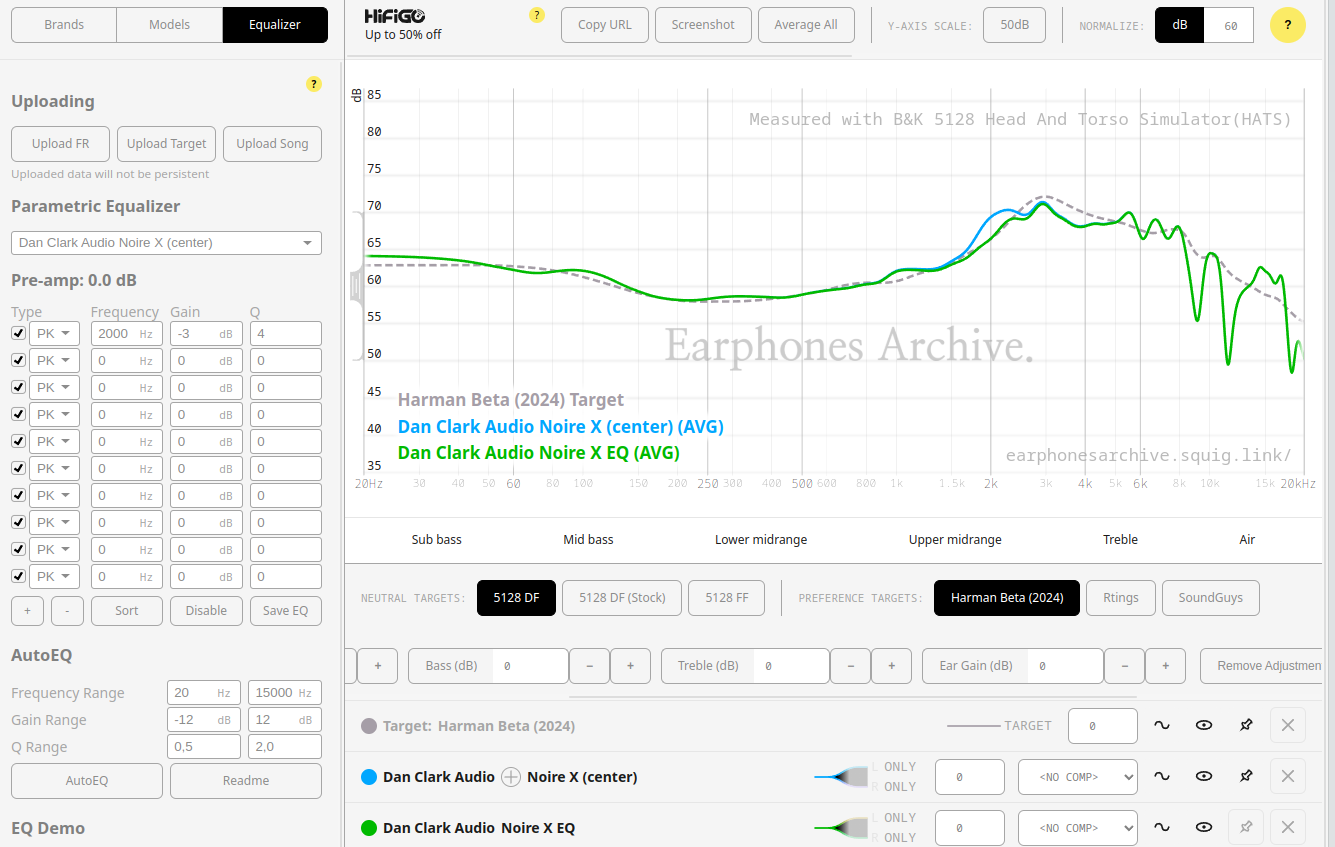Toggle baseline icon for Noire X EQ row
This screenshot has height=847, width=1335.
[x=1162, y=828]
